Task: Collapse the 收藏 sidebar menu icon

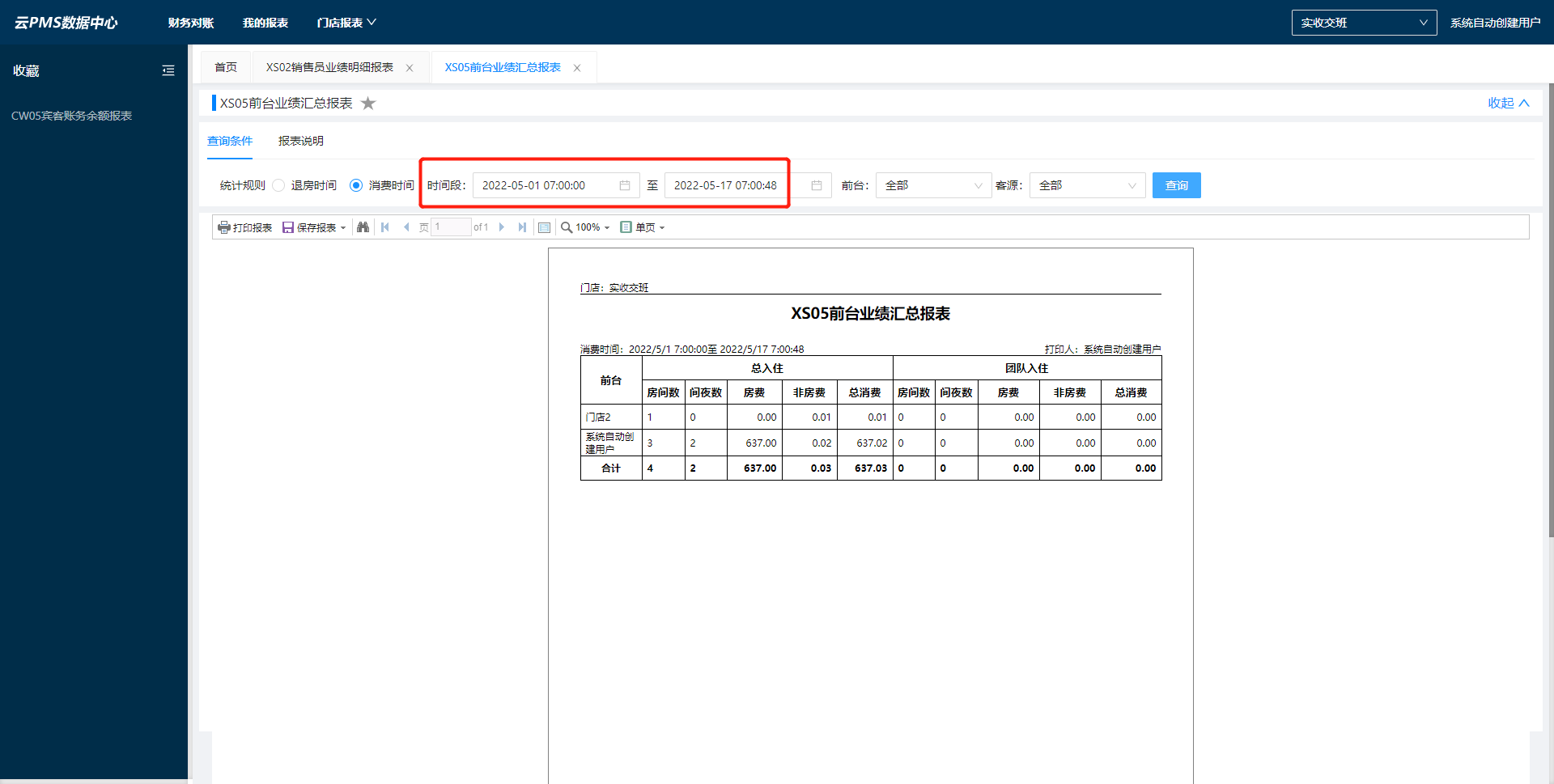Action: pos(168,70)
